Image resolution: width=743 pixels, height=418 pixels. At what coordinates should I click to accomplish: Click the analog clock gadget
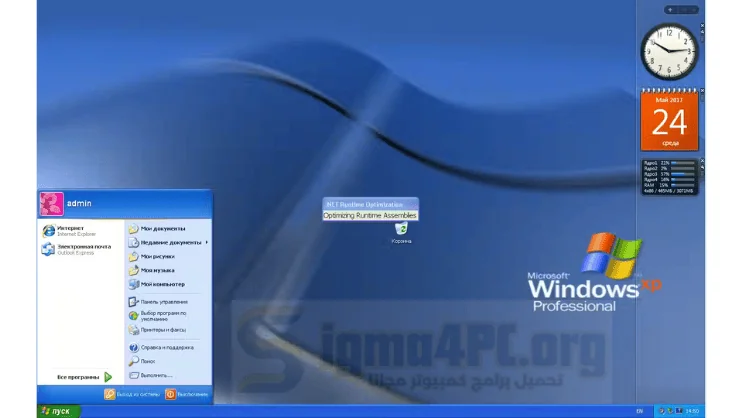[669, 52]
